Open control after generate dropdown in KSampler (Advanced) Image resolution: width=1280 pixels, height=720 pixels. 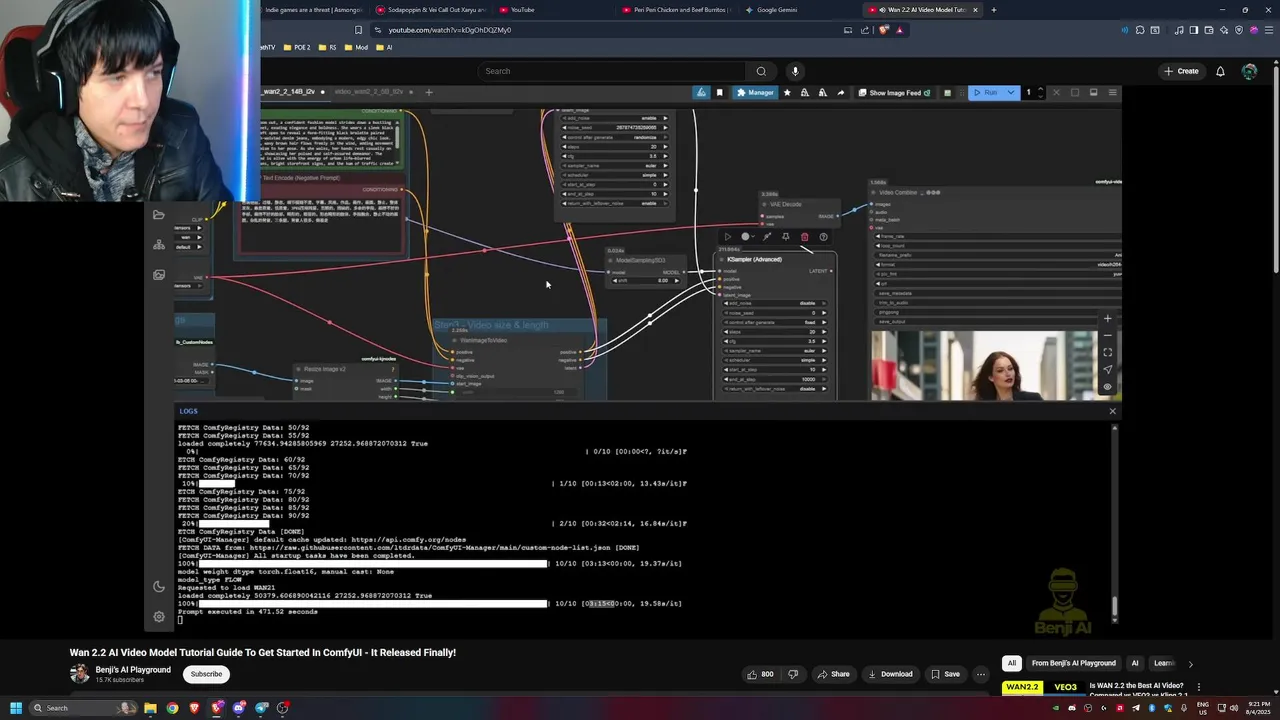776,322
